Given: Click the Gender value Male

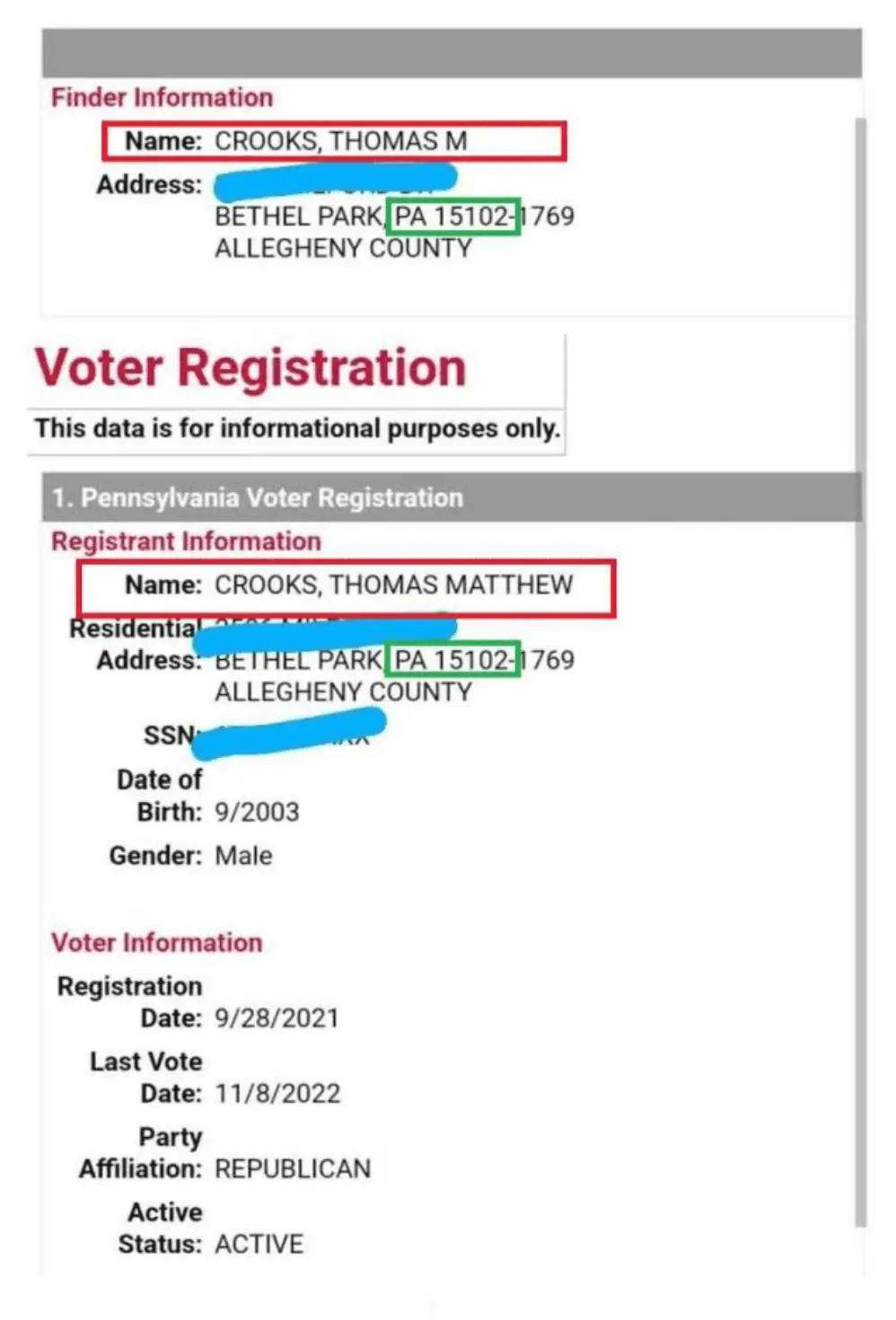Looking at the screenshot, I should (x=243, y=856).
